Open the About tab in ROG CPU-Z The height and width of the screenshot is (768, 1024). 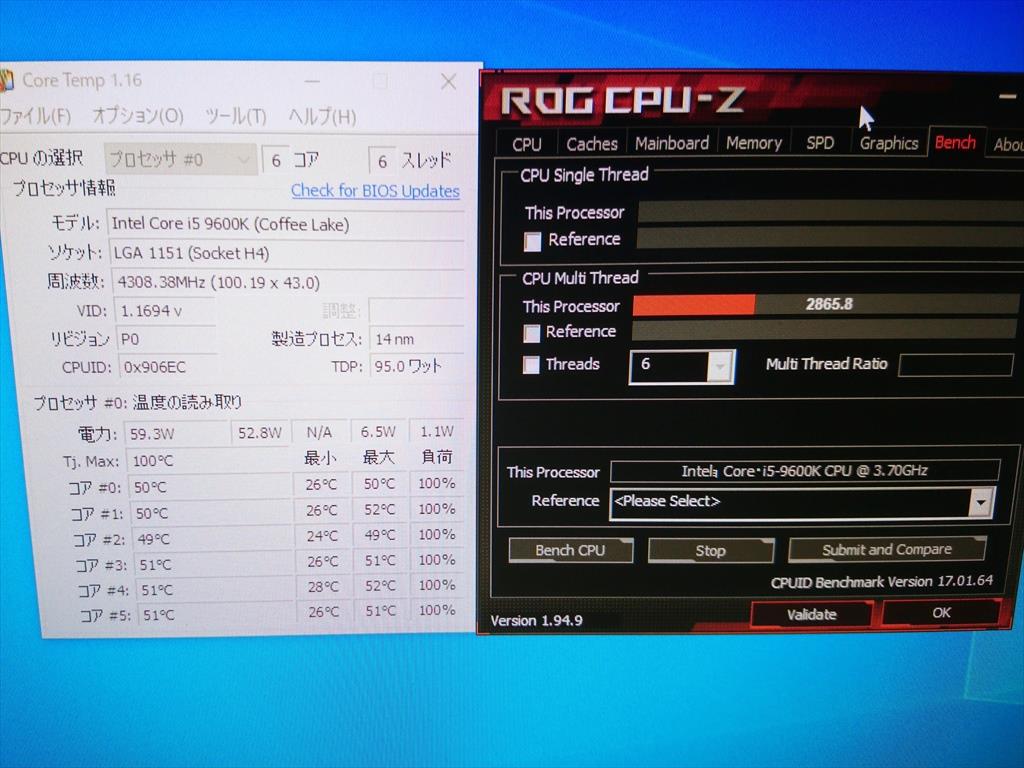pyautogui.click(x=1006, y=144)
